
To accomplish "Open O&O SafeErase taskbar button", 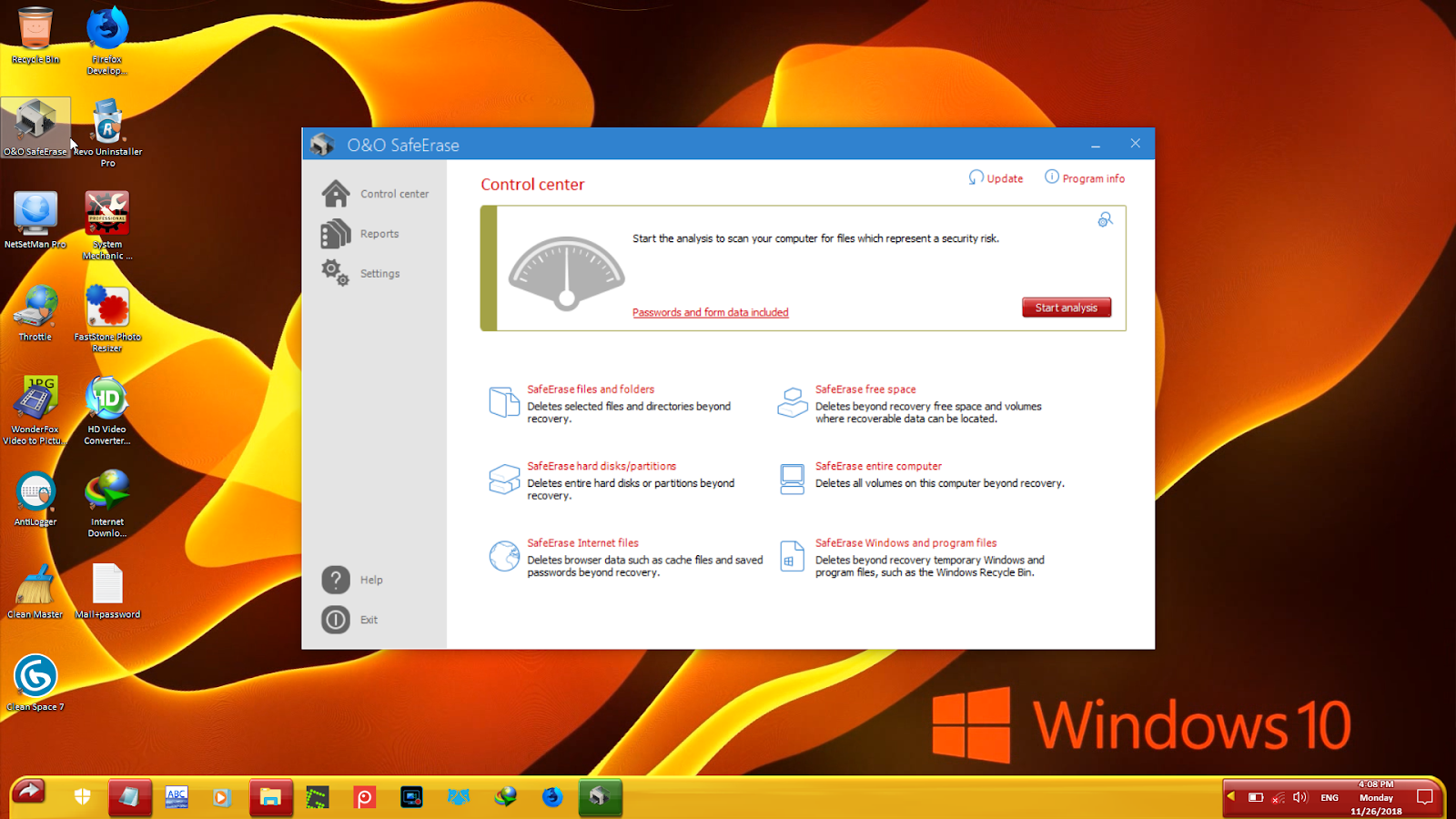I will 600,797.
